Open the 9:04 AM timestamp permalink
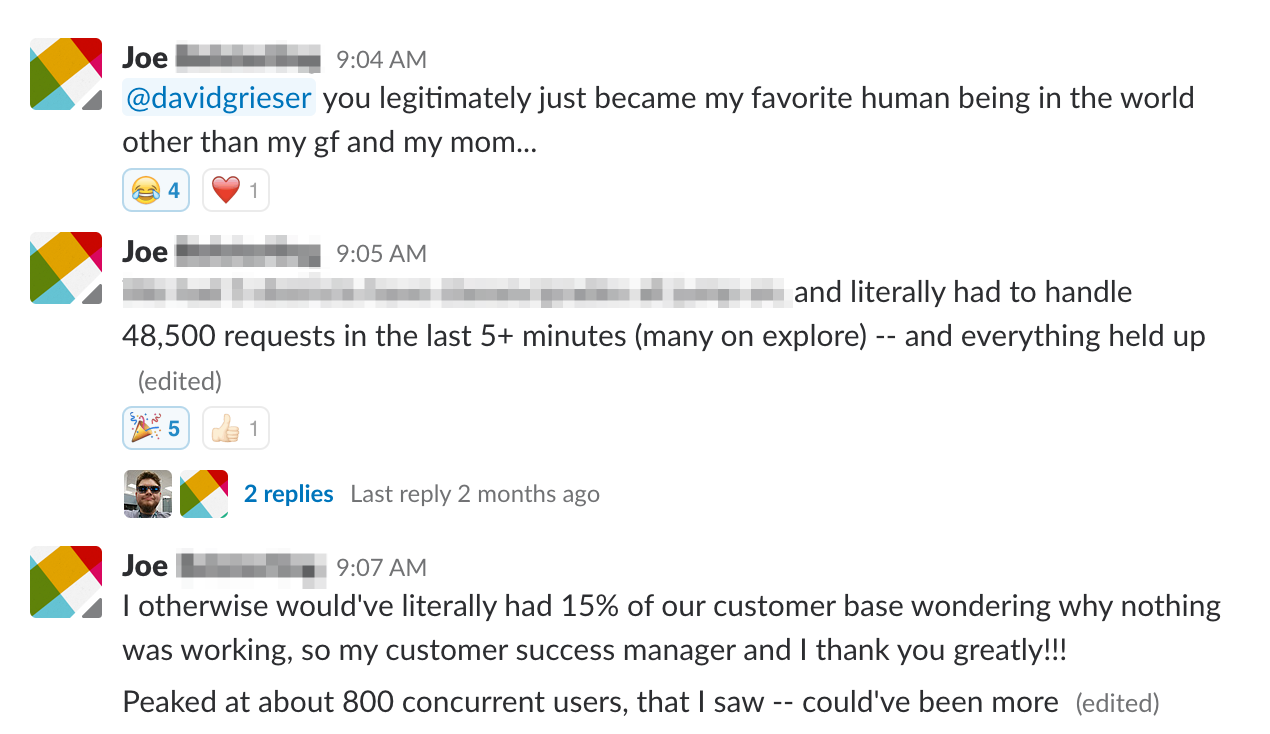 click(381, 59)
